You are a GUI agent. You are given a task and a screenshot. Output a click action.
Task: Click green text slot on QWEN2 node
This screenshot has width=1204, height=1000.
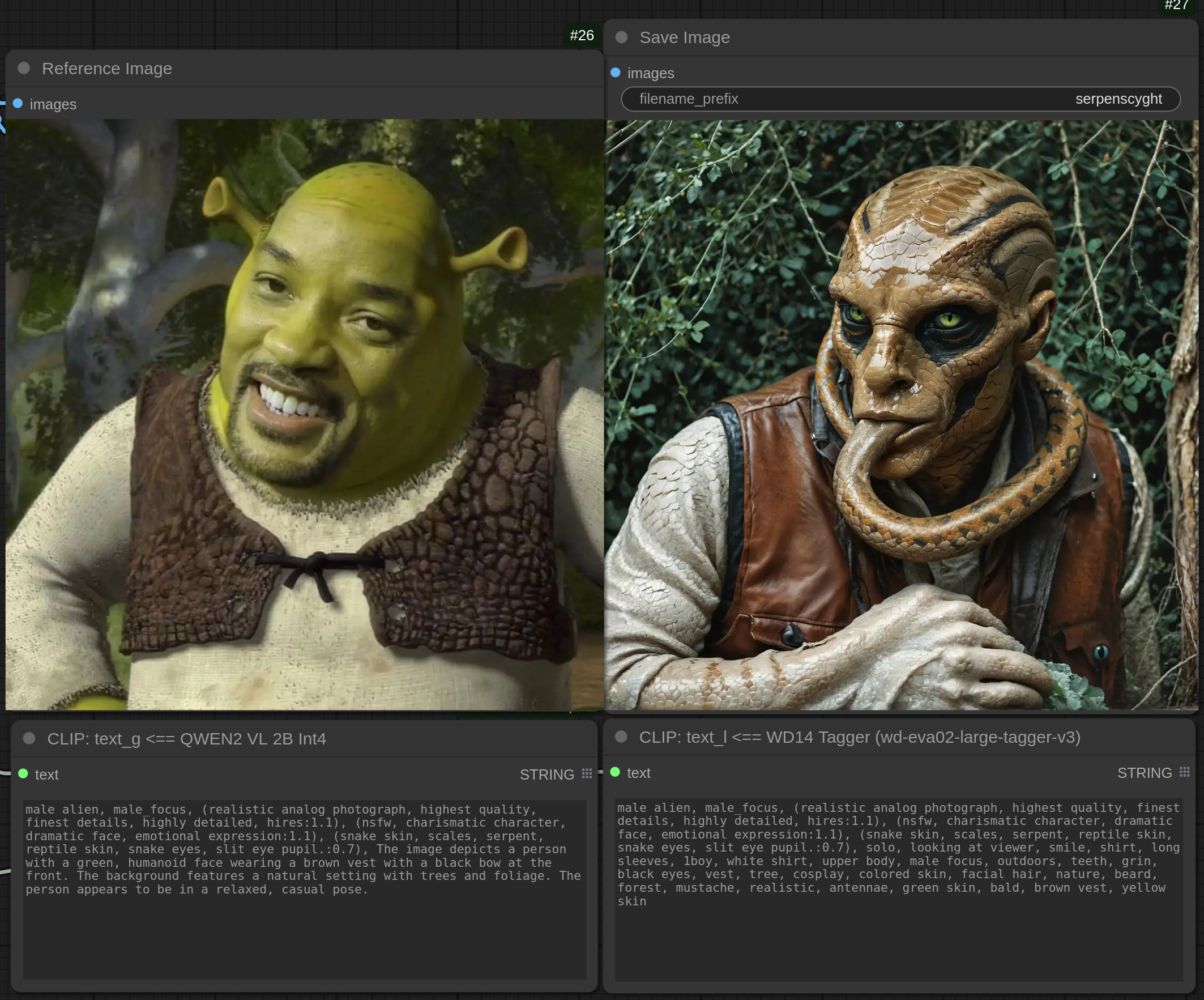[24, 774]
